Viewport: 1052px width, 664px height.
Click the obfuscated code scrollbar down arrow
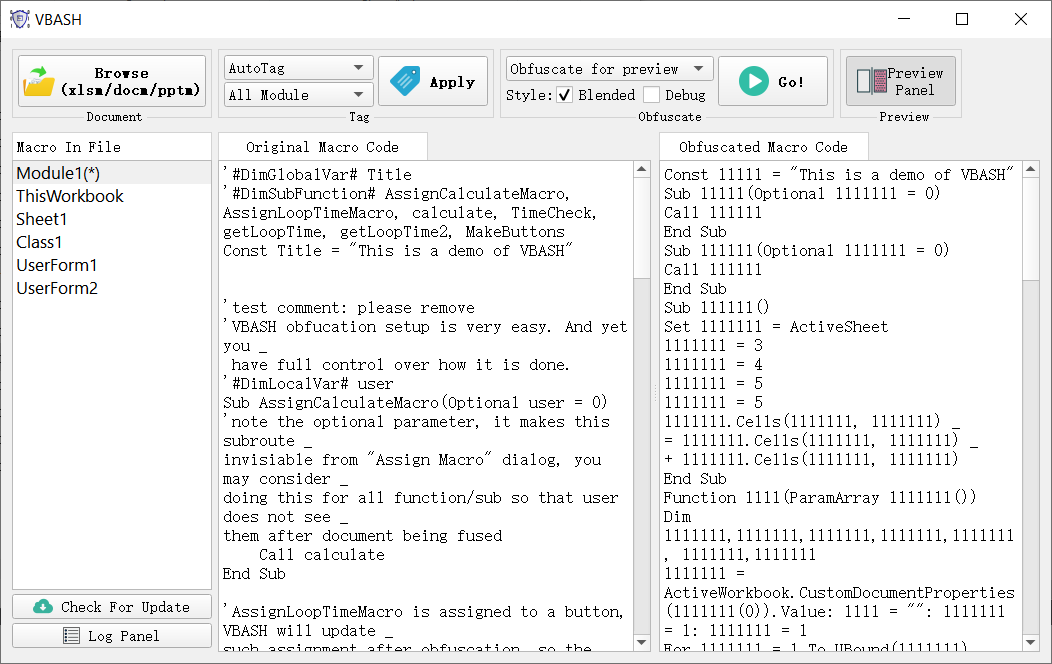pos(1031,643)
